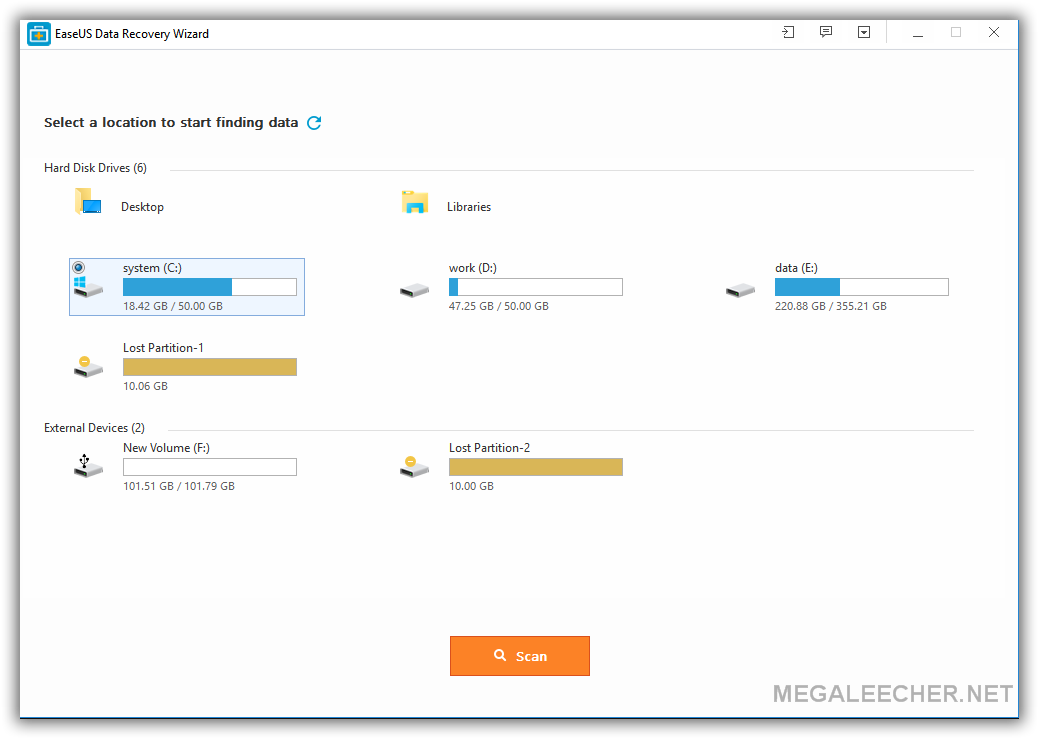This screenshot has width=1039, height=739.
Task: Click the "18.42 GB / 50.00 GB" size text
Action: 173,306
